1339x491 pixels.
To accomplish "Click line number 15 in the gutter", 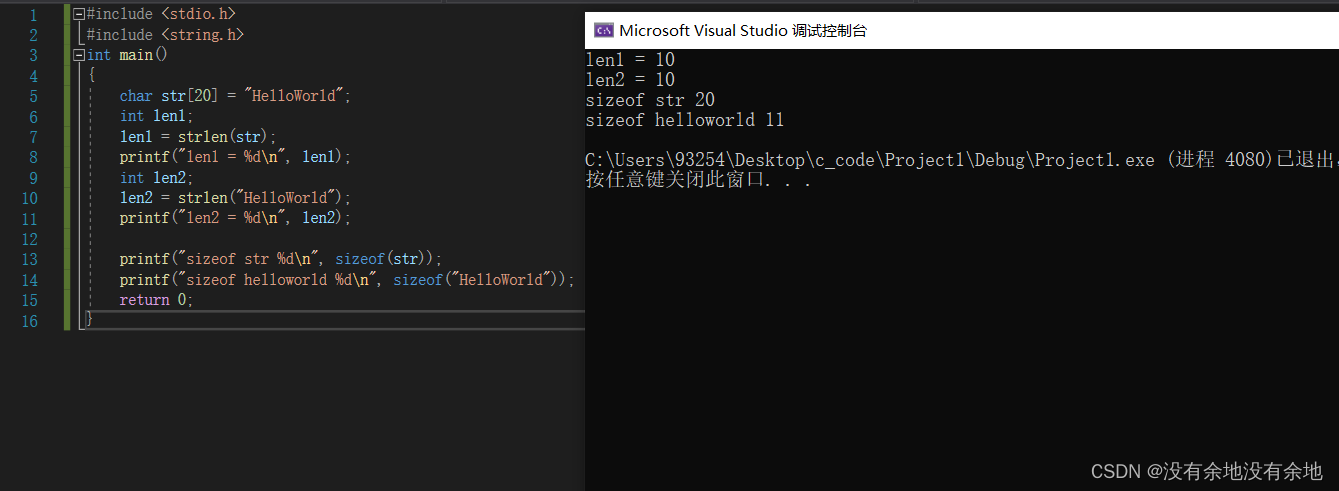I will pyautogui.click(x=29, y=300).
